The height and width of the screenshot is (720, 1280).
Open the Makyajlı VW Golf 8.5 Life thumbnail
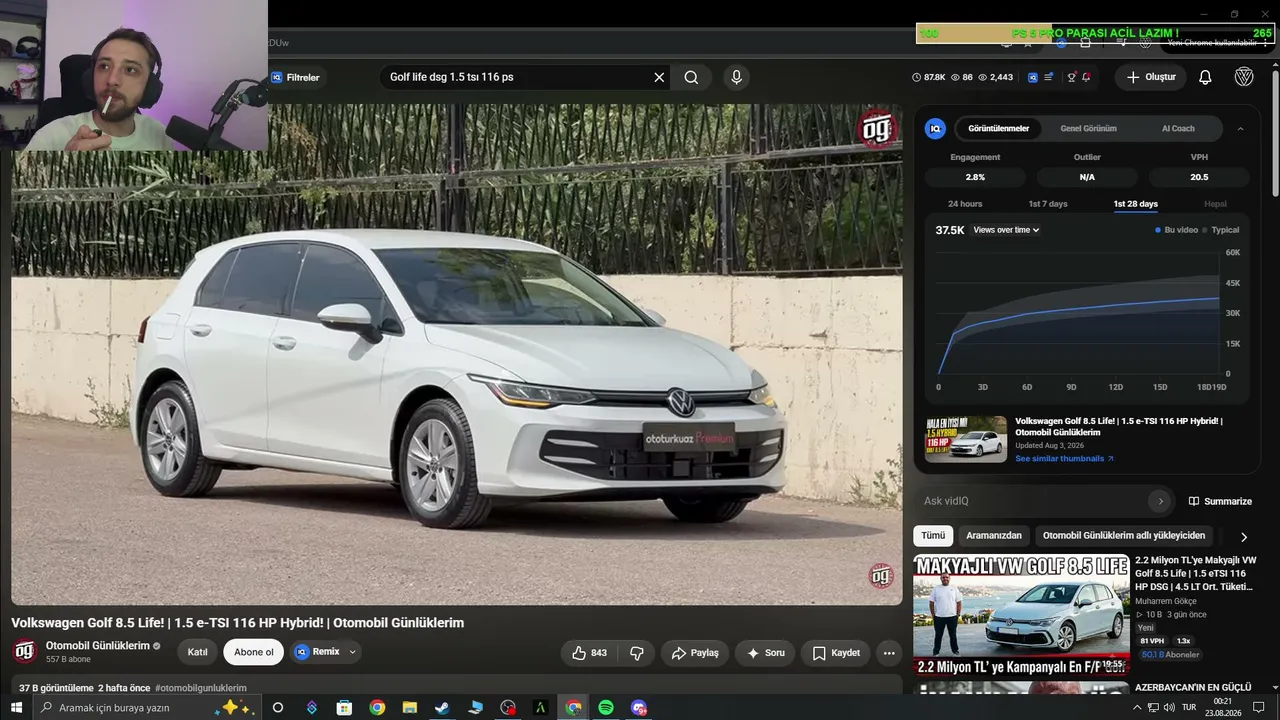(1021, 616)
